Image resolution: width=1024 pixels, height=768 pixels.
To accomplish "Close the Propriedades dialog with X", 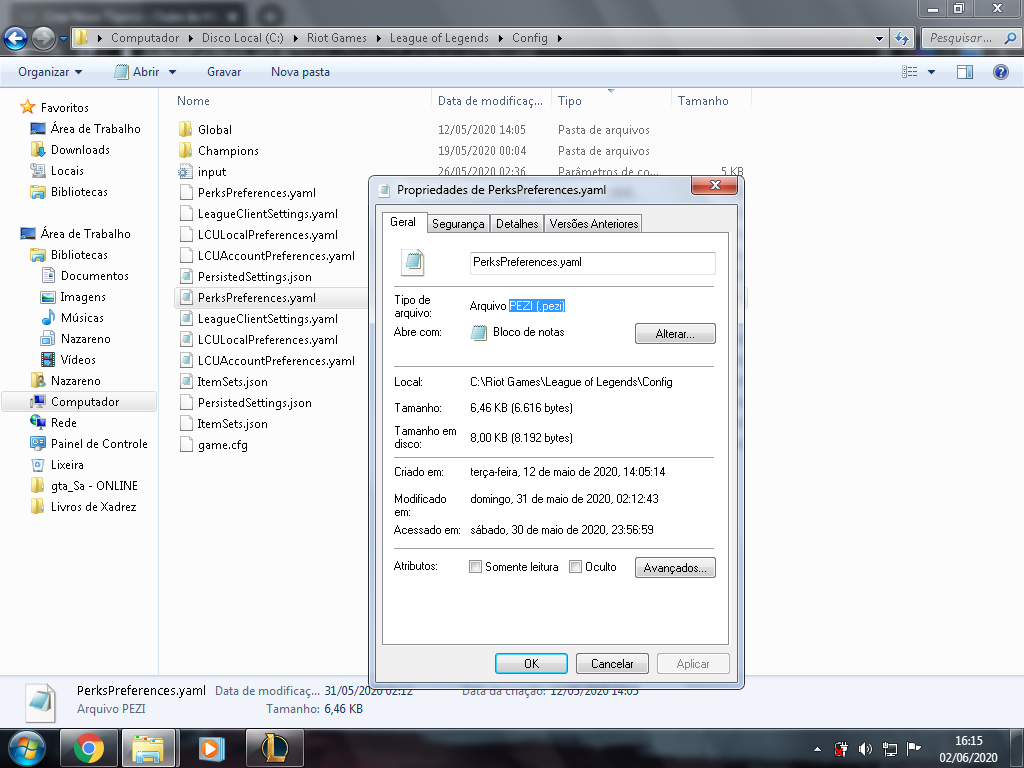I will tap(714, 185).
